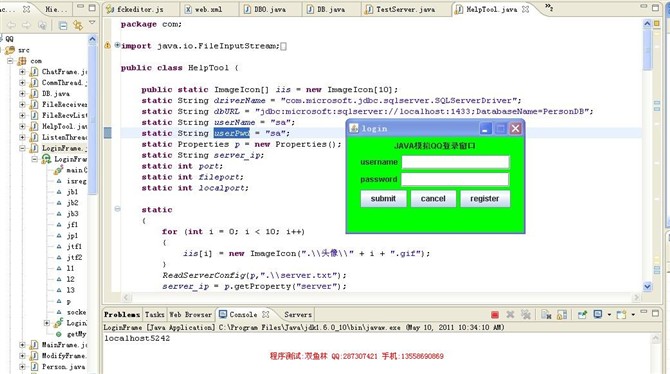Open Package Explorer view menu triangle
The image size is (670, 374).
[x=92, y=22]
